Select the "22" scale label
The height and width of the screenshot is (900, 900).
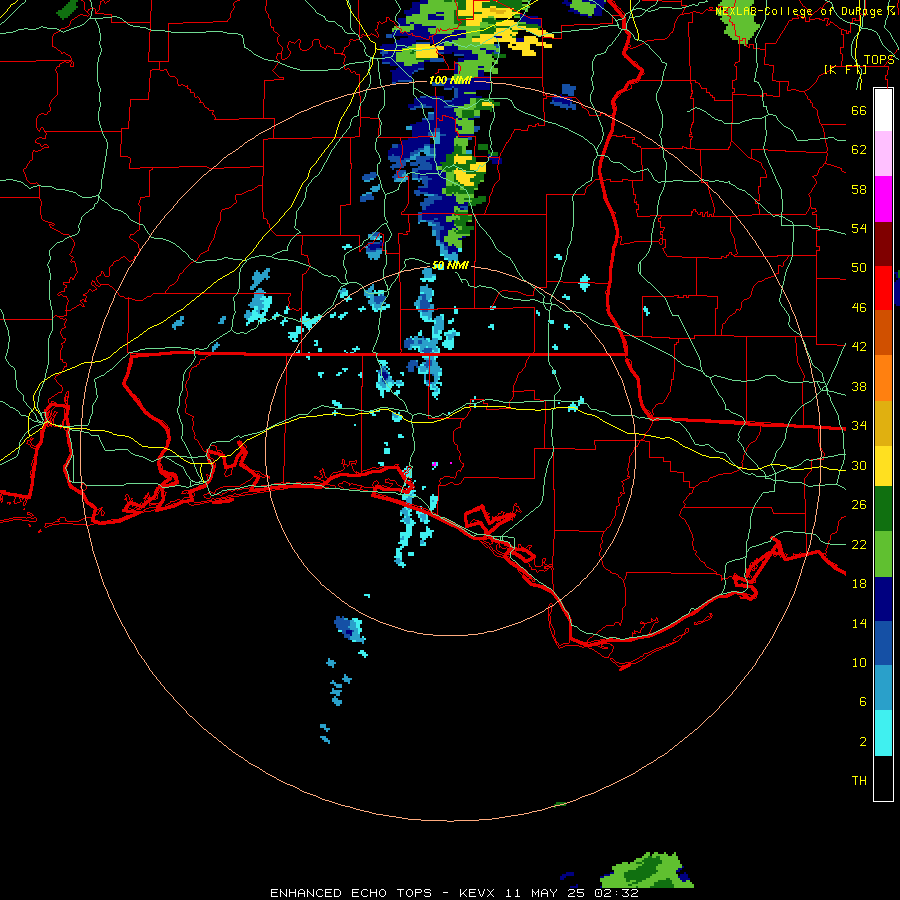point(859,544)
